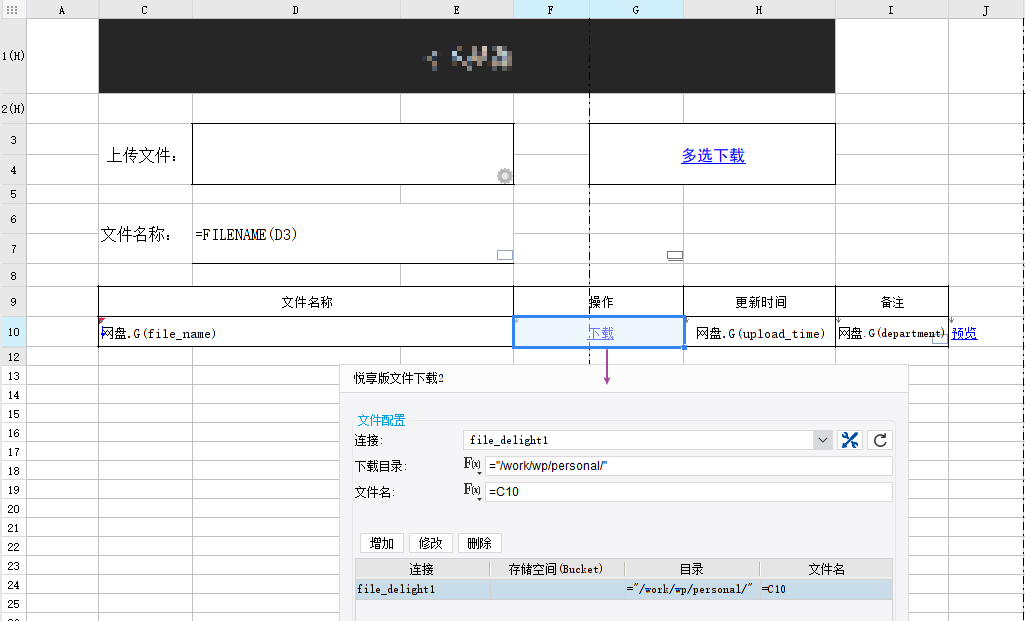Select the 网盘.G(department) cell
The width and height of the screenshot is (1025, 621).
click(892, 333)
